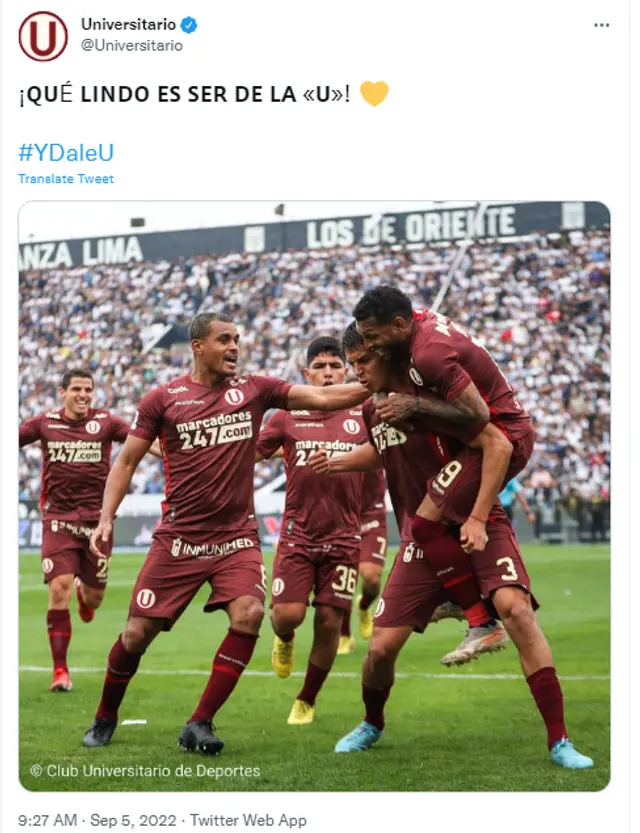
Task: Open the Universitario profile avatar
Action: (42, 36)
